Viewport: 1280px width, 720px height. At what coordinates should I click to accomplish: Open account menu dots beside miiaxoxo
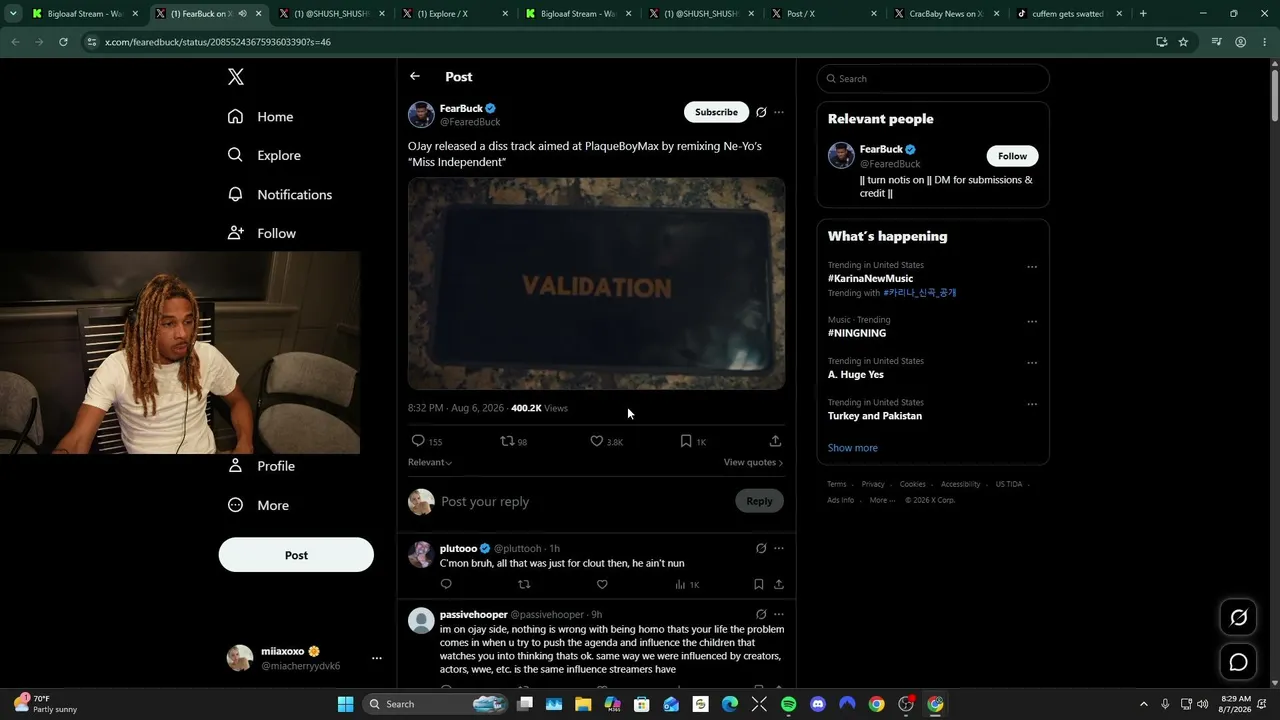377,658
